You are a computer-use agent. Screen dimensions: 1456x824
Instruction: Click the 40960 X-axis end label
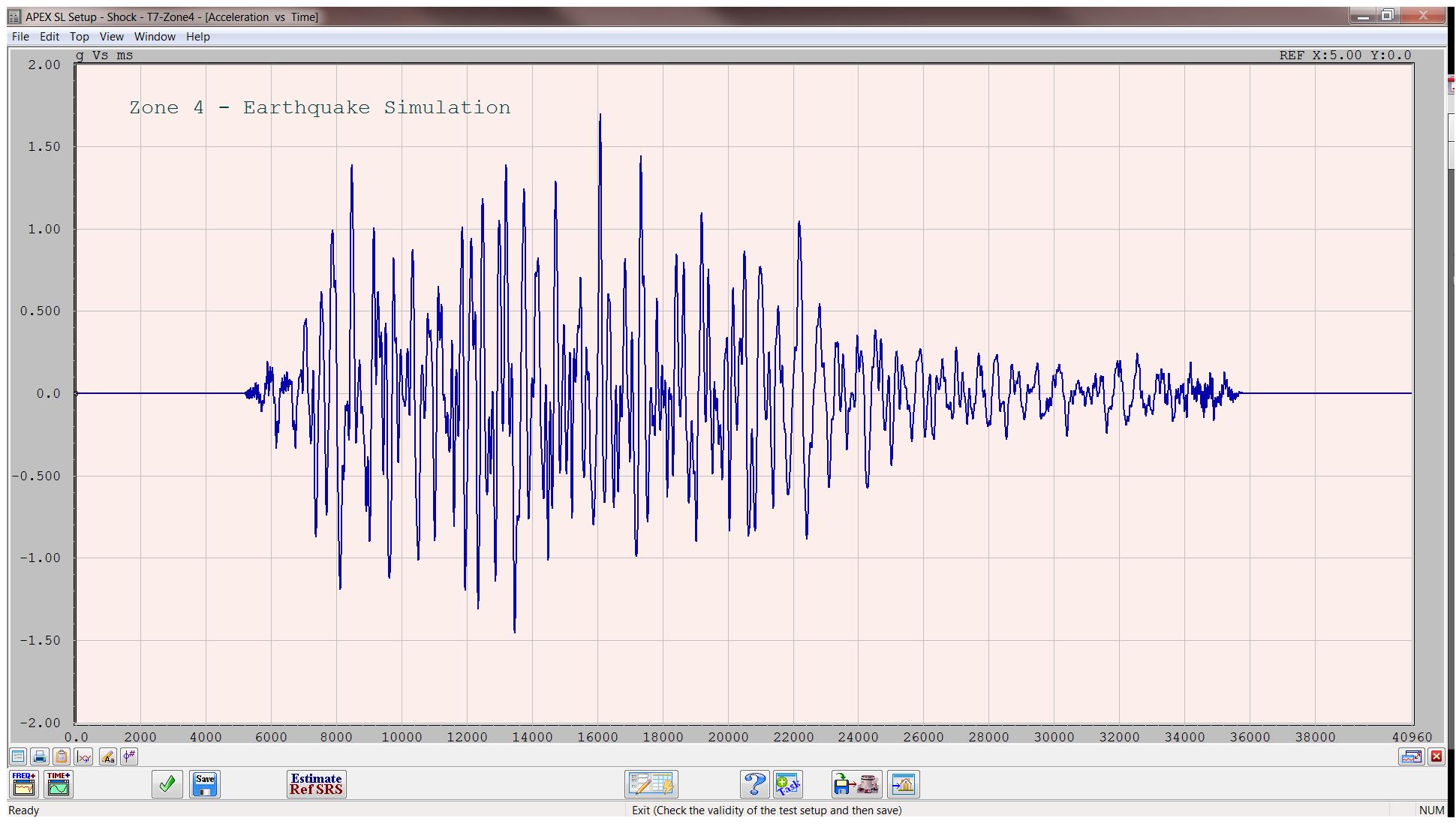click(1412, 737)
